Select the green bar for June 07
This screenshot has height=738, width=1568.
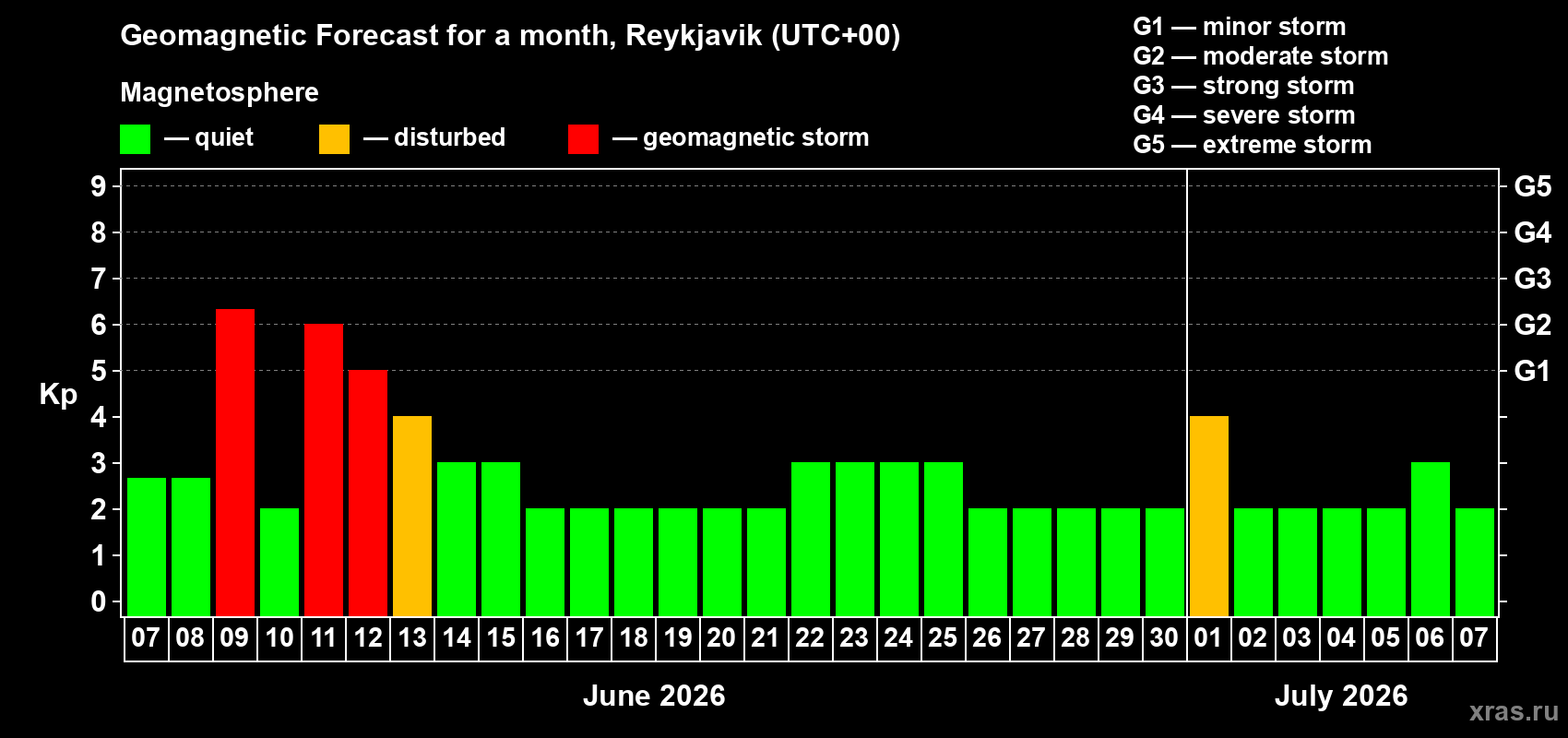click(147, 547)
